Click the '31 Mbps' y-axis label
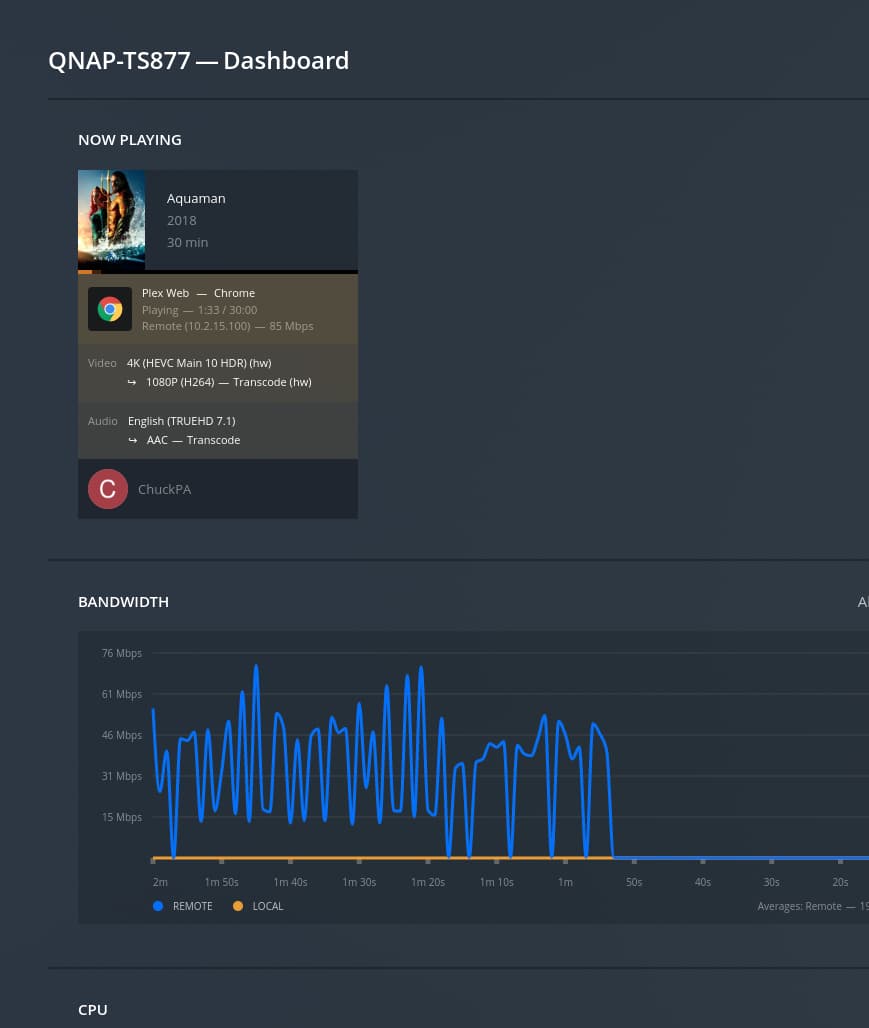 [x=122, y=776]
